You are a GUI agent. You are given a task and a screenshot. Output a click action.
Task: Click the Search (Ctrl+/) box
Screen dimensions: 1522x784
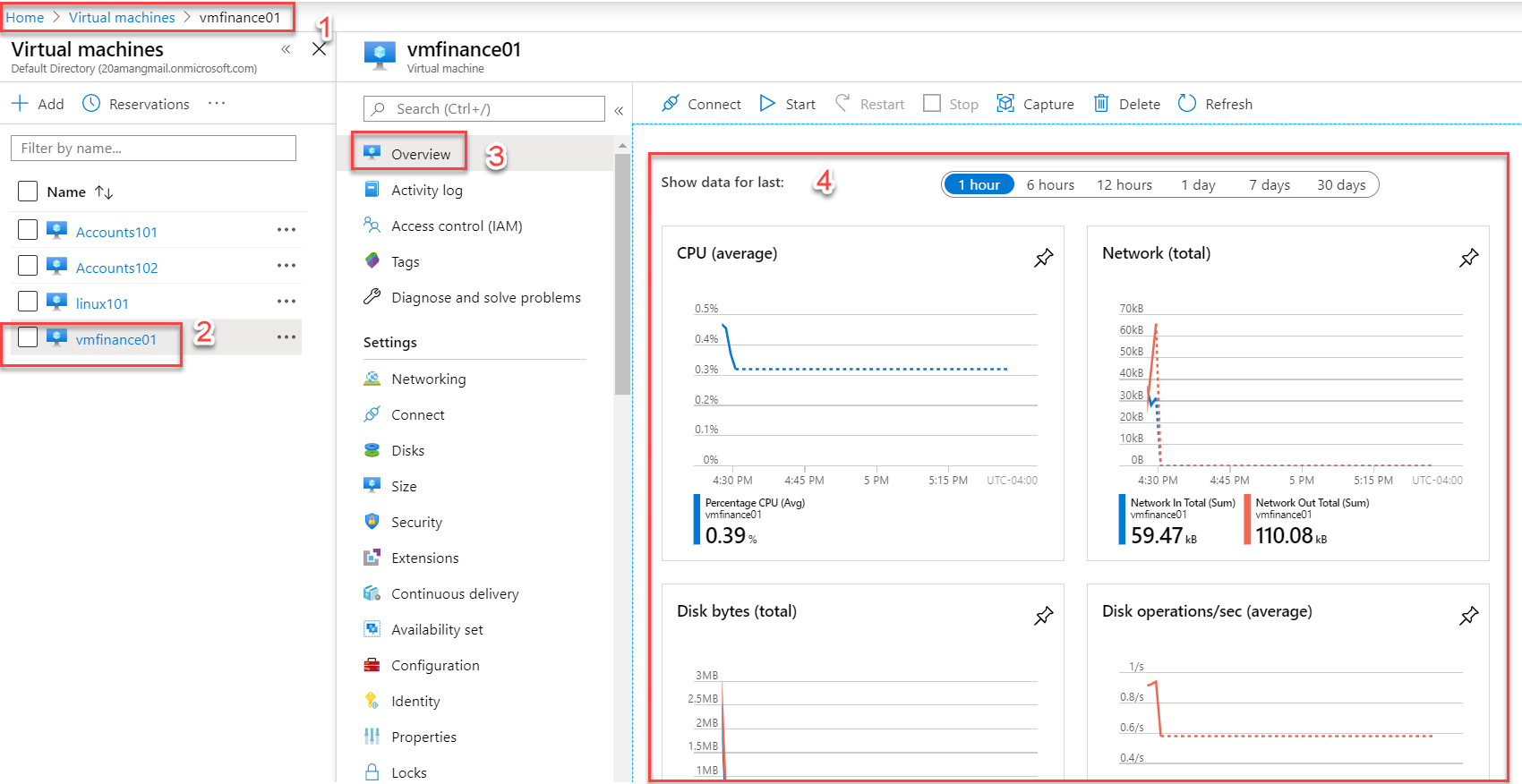coord(484,108)
